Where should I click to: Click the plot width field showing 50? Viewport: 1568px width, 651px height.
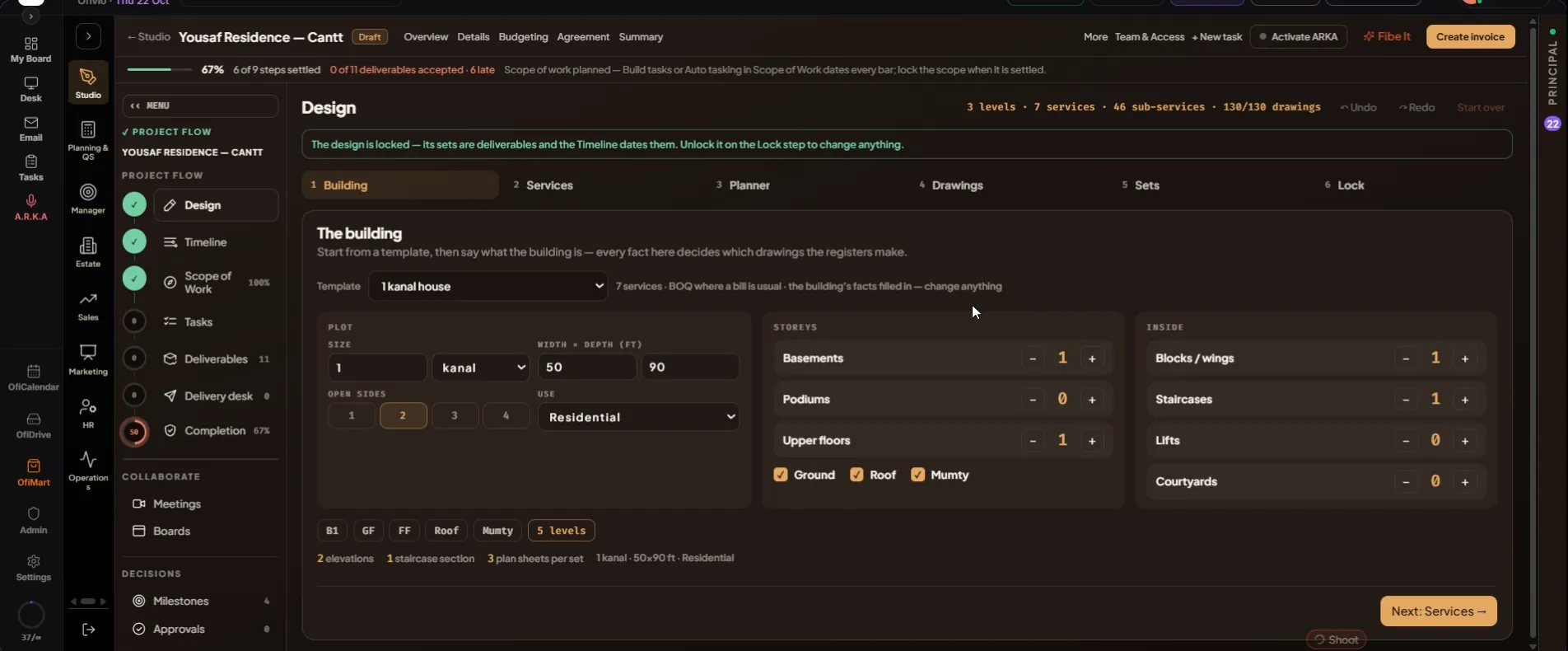point(587,368)
